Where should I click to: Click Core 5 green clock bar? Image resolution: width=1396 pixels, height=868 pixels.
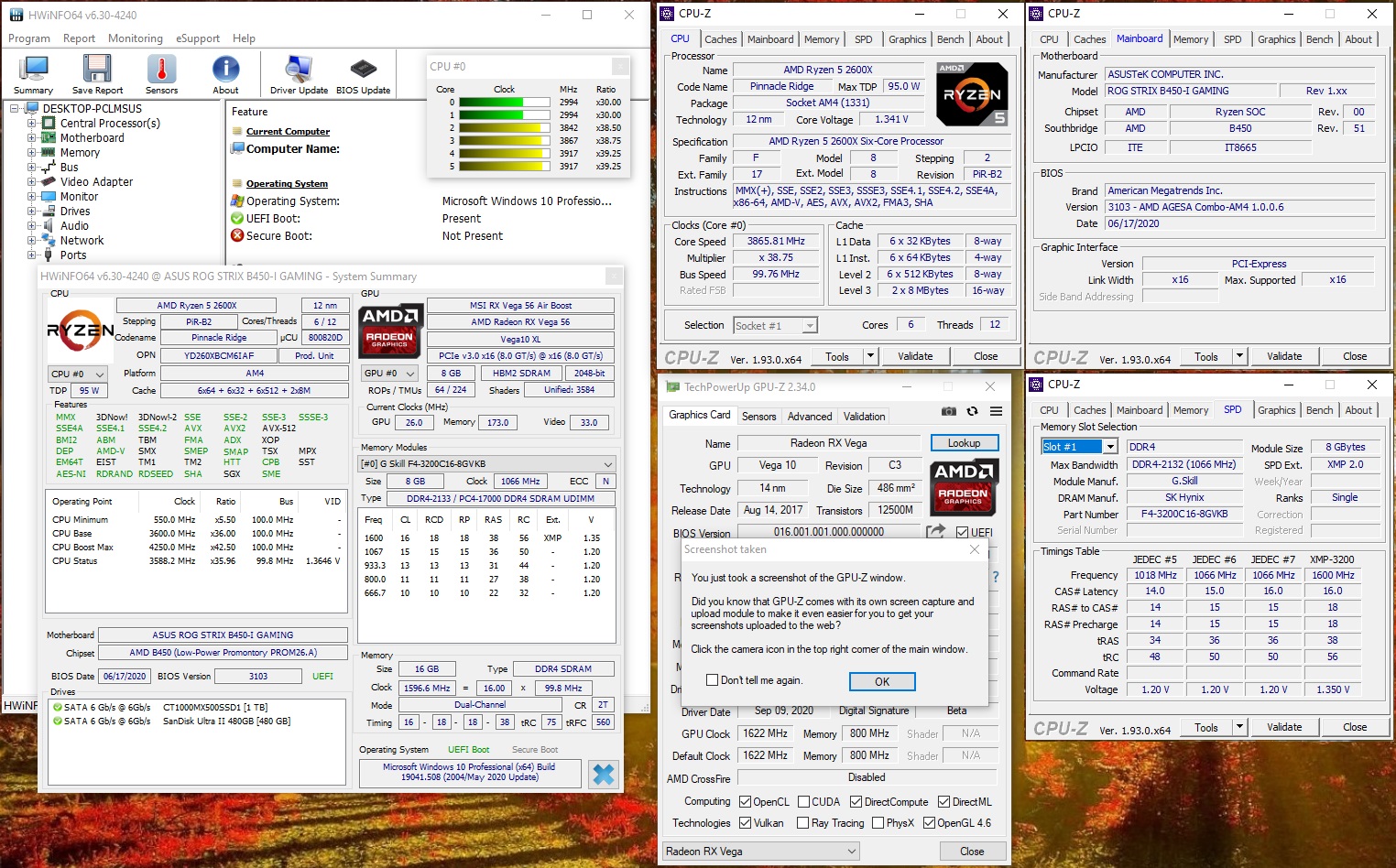pyautogui.click(x=504, y=167)
